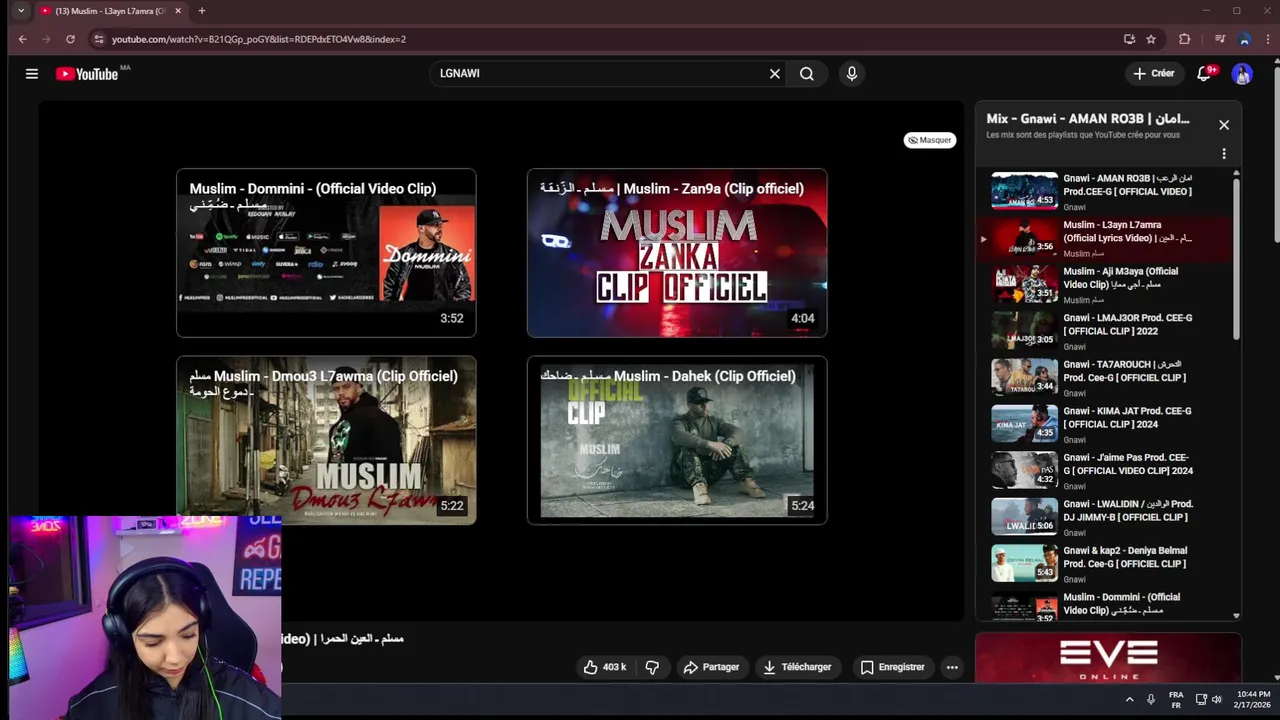Viewport: 1280px width, 720px height.
Task: Open the EVE Online advertisement banner
Action: [1108, 659]
